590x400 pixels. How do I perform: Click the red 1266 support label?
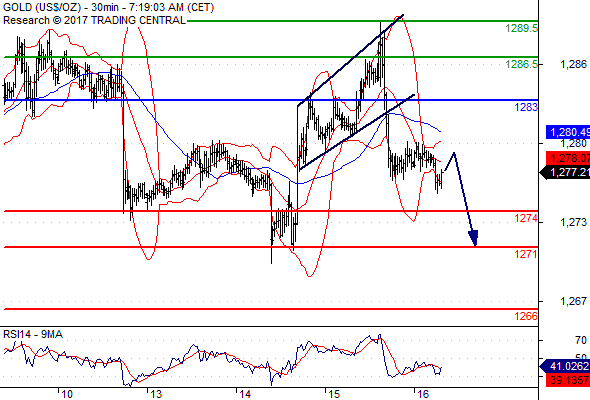(526, 316)
